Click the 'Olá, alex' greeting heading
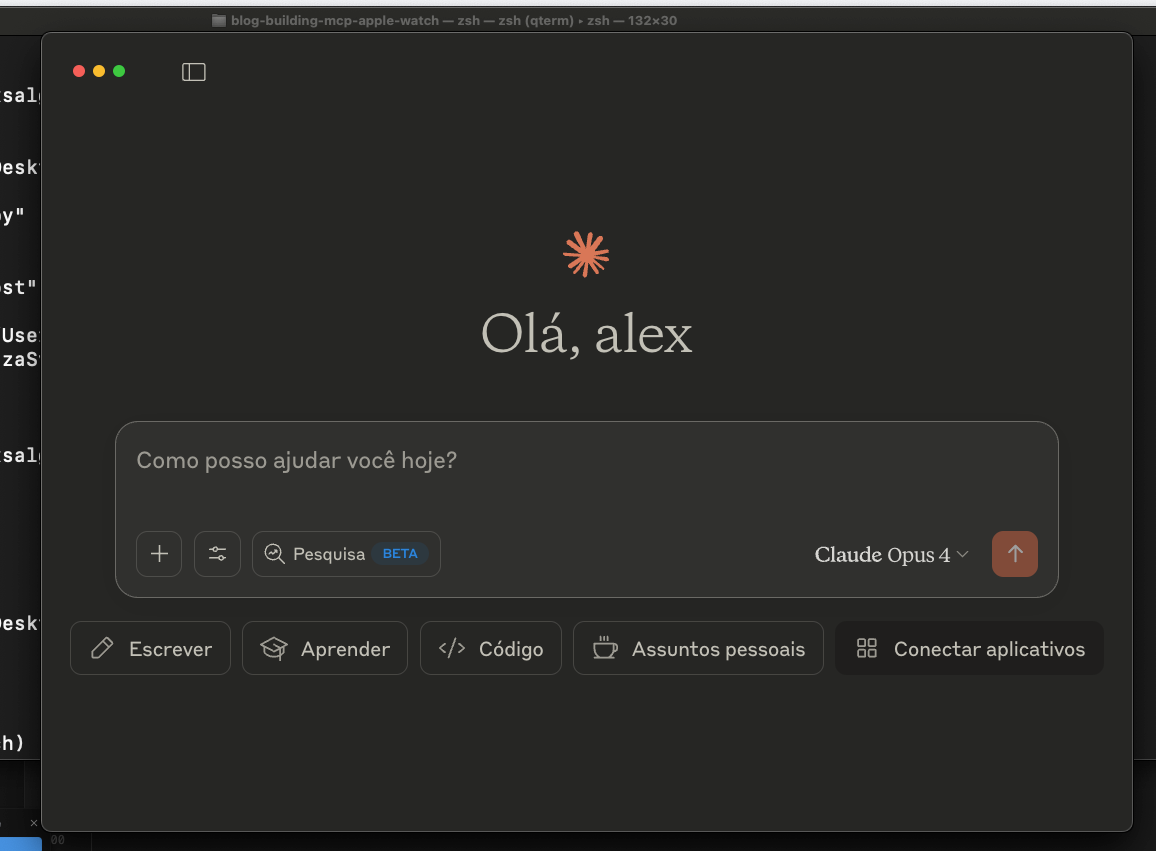1156x851 pixels. point(587,335)
